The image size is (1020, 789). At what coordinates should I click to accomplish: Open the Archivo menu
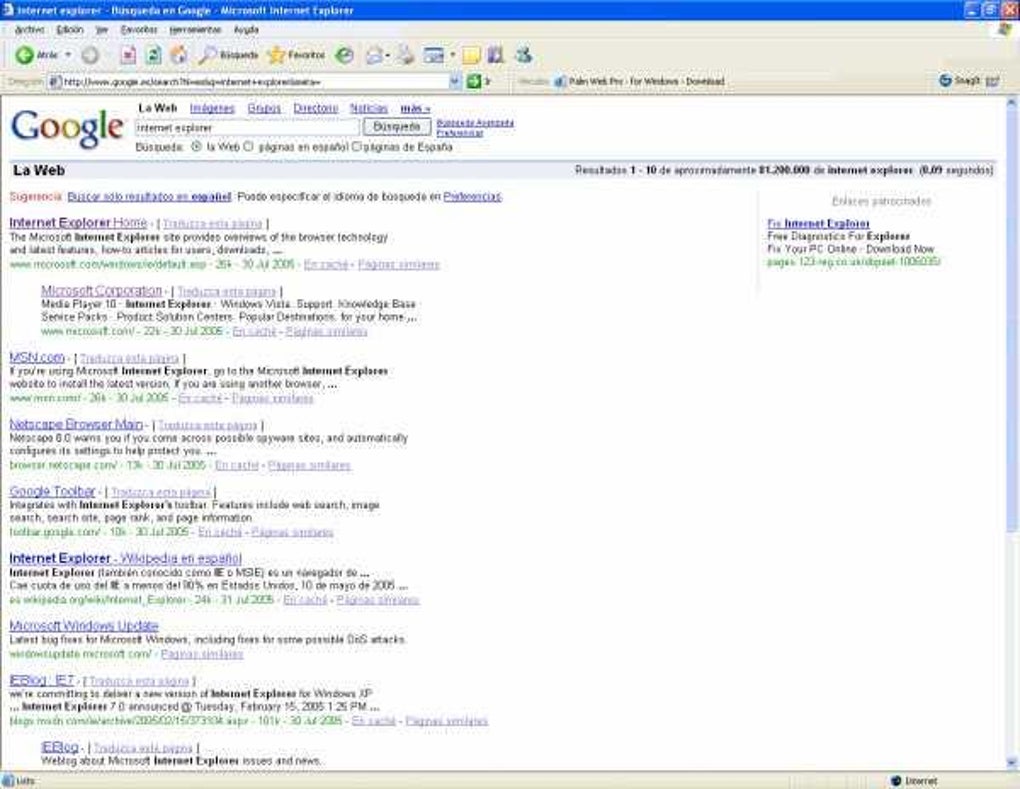(x=30, y=30)
